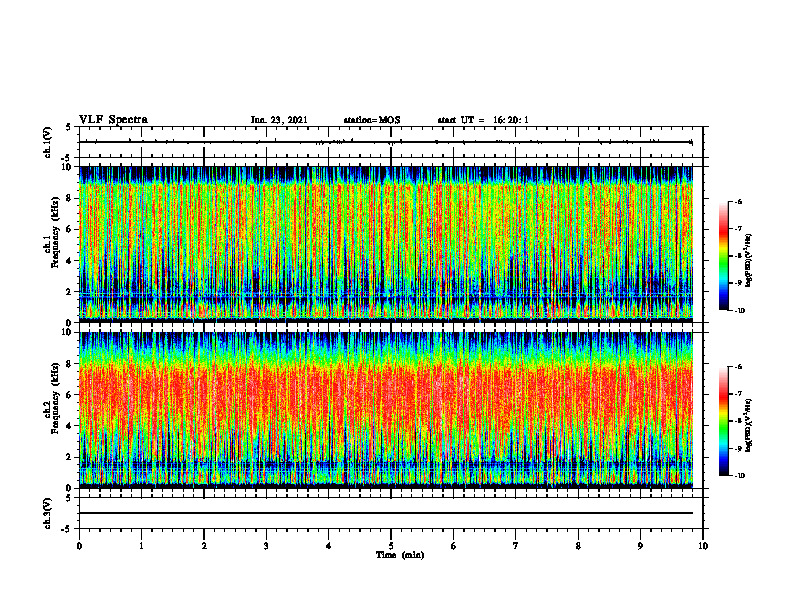The image size is (792, 612).
Task: Click the "station=MOS" label
Action: tap(372, 120)
